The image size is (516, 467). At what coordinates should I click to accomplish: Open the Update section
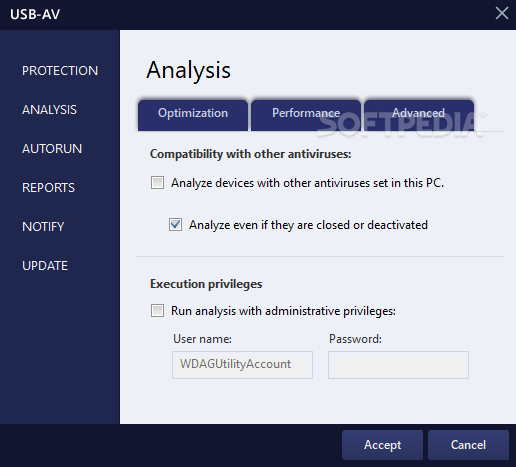click(x=45, y=266)
